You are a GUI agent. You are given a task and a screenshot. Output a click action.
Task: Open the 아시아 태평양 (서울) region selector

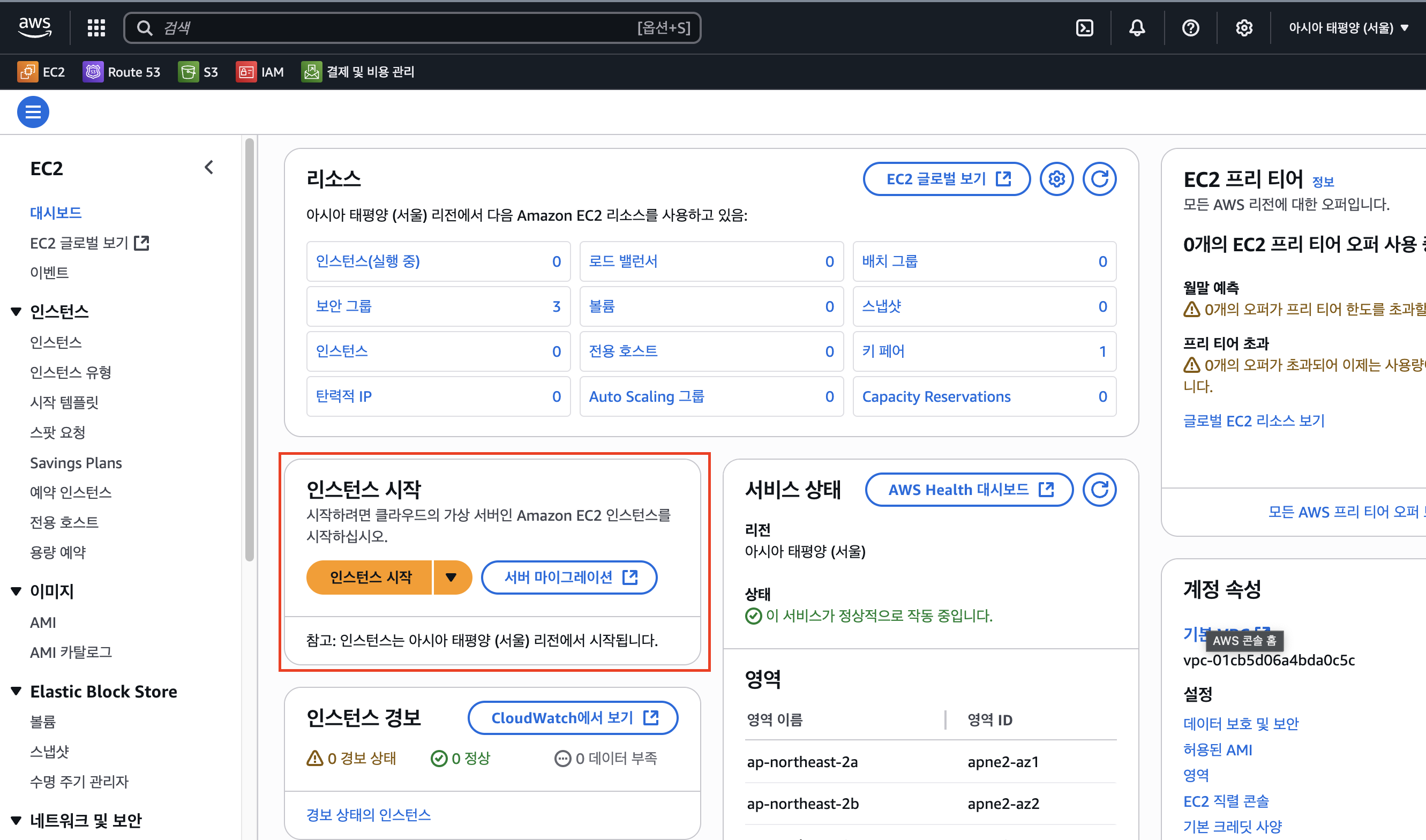(x=1347, y=28)
